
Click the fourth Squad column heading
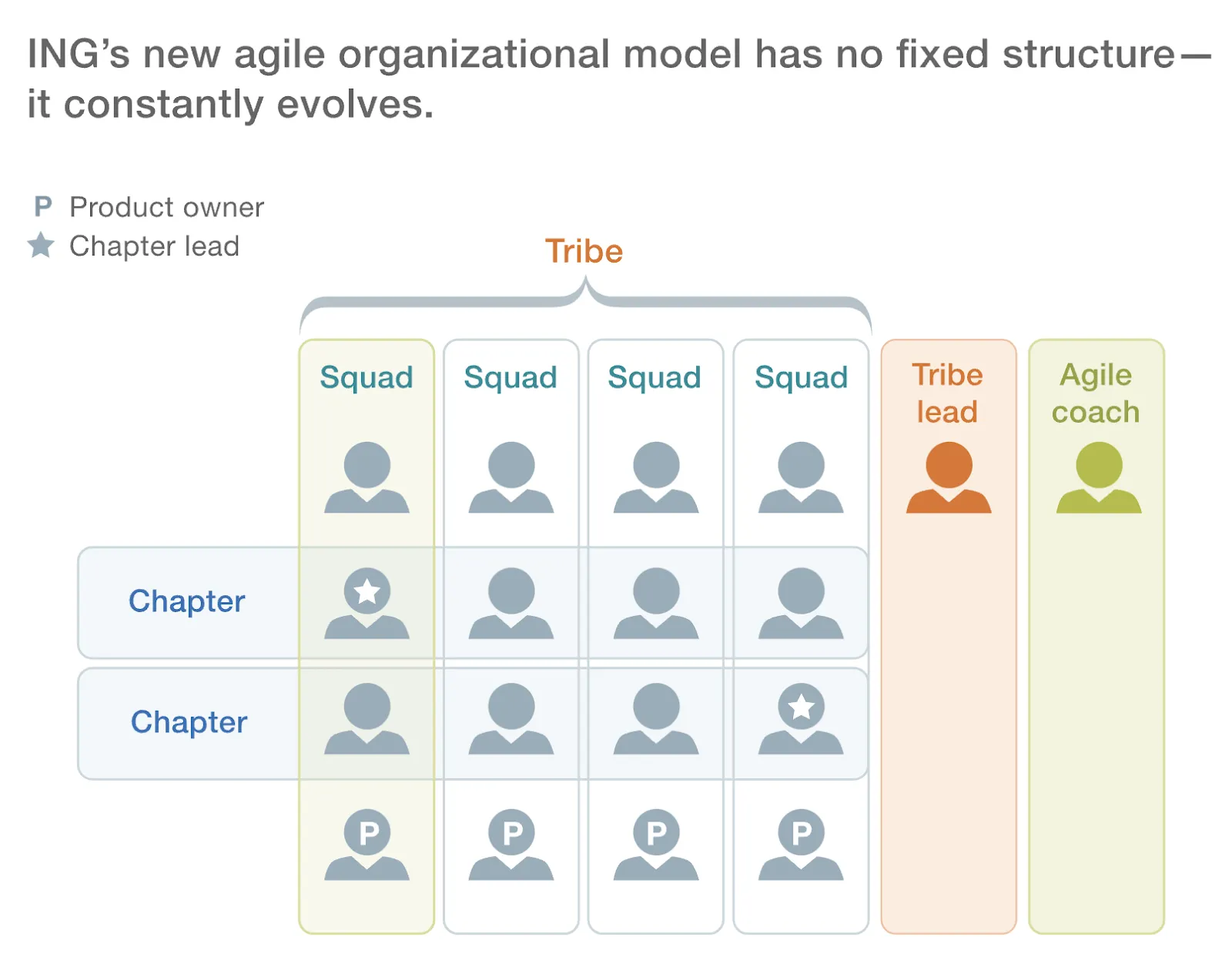[801, 378]
